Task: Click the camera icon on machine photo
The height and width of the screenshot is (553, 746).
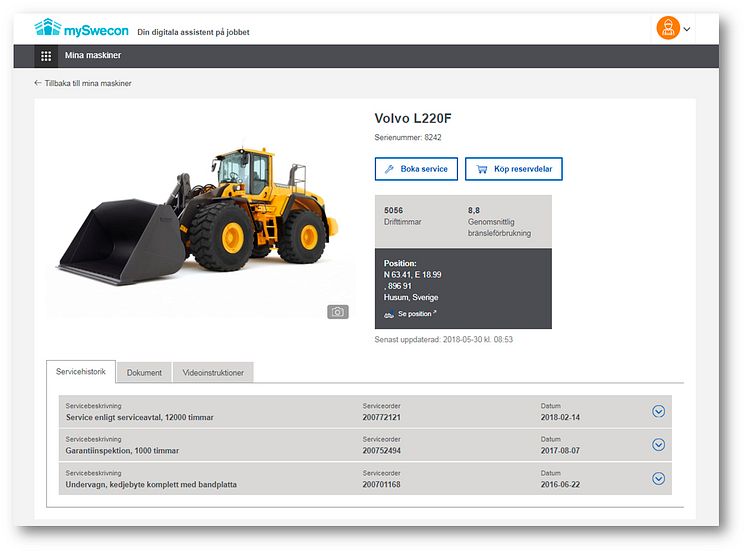Action: 338,312
